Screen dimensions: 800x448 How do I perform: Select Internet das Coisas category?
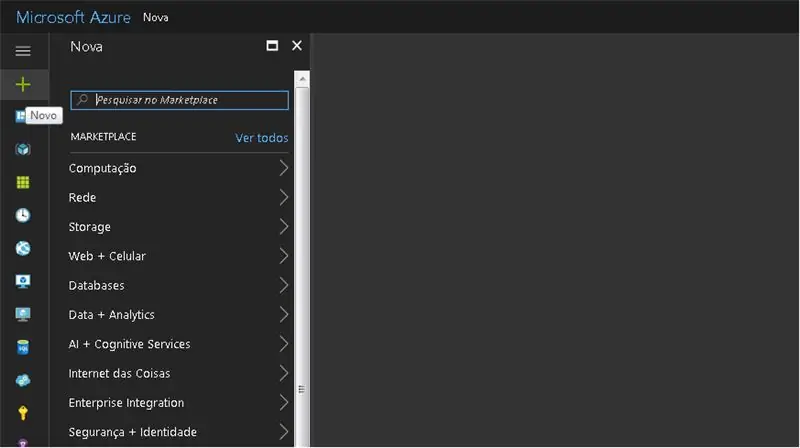coord(179,374)
